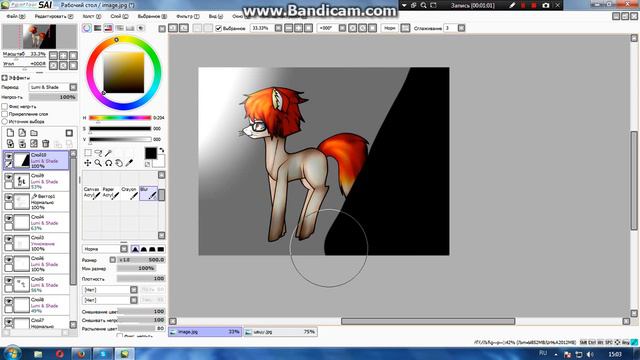Open the Редактировать menu
Viewport: 640px width, 360px height.
click(53, 16)
